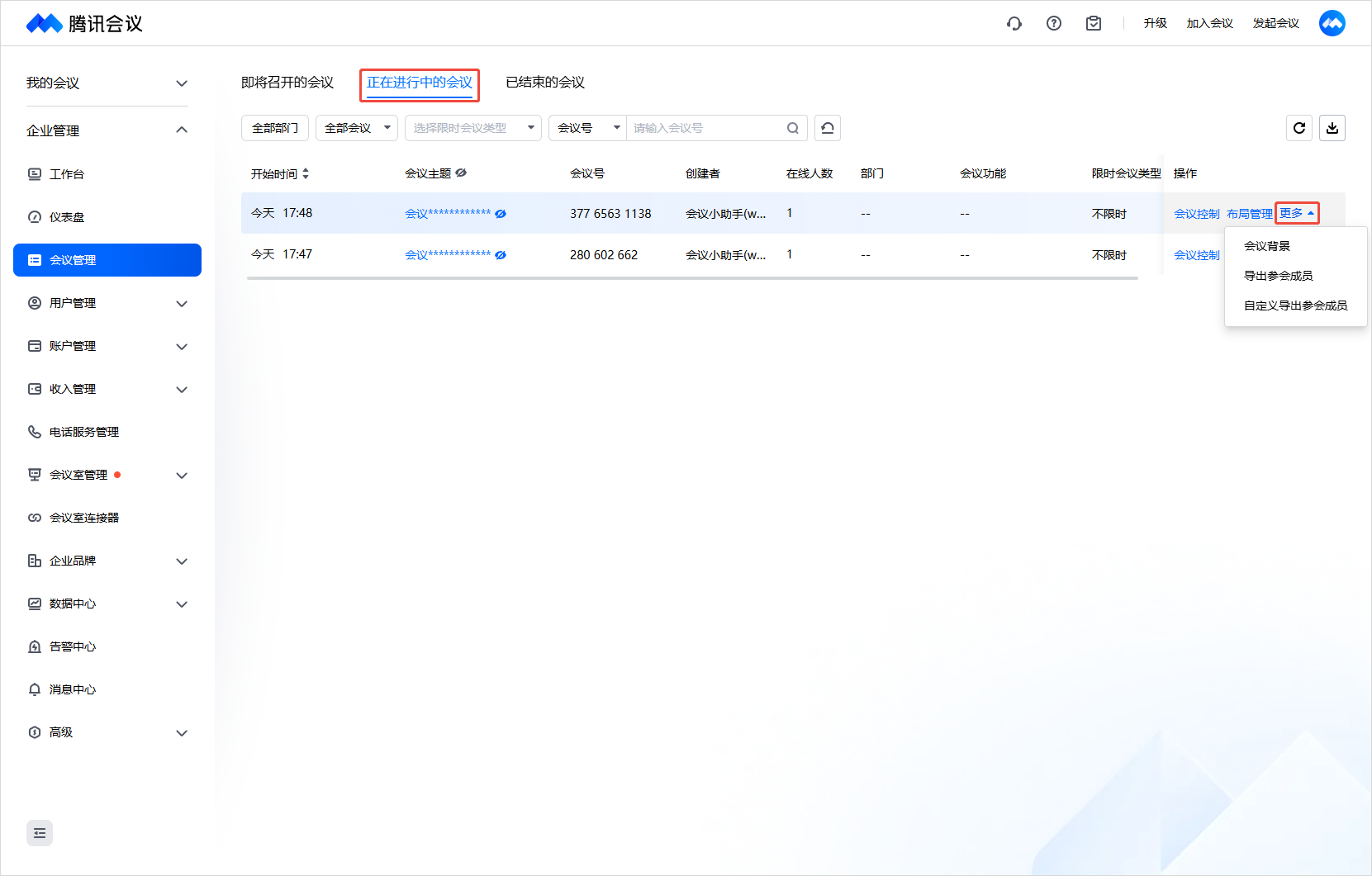Click the download export icon button
1372x876 pixels.
[x=1332, y=128]
